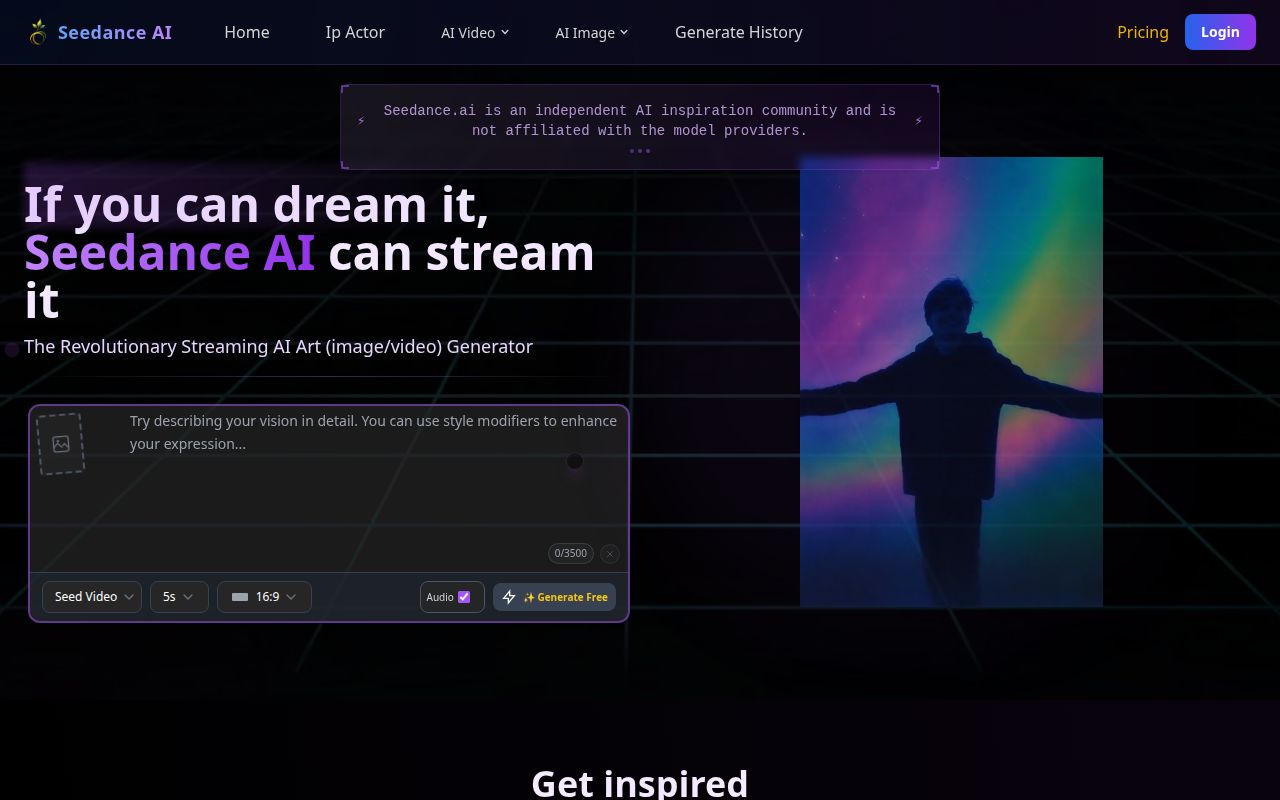Screen dimensions: 1280x800
Task: Open the 16:9 aspect ratio dropdown
Action: [264, 597]
